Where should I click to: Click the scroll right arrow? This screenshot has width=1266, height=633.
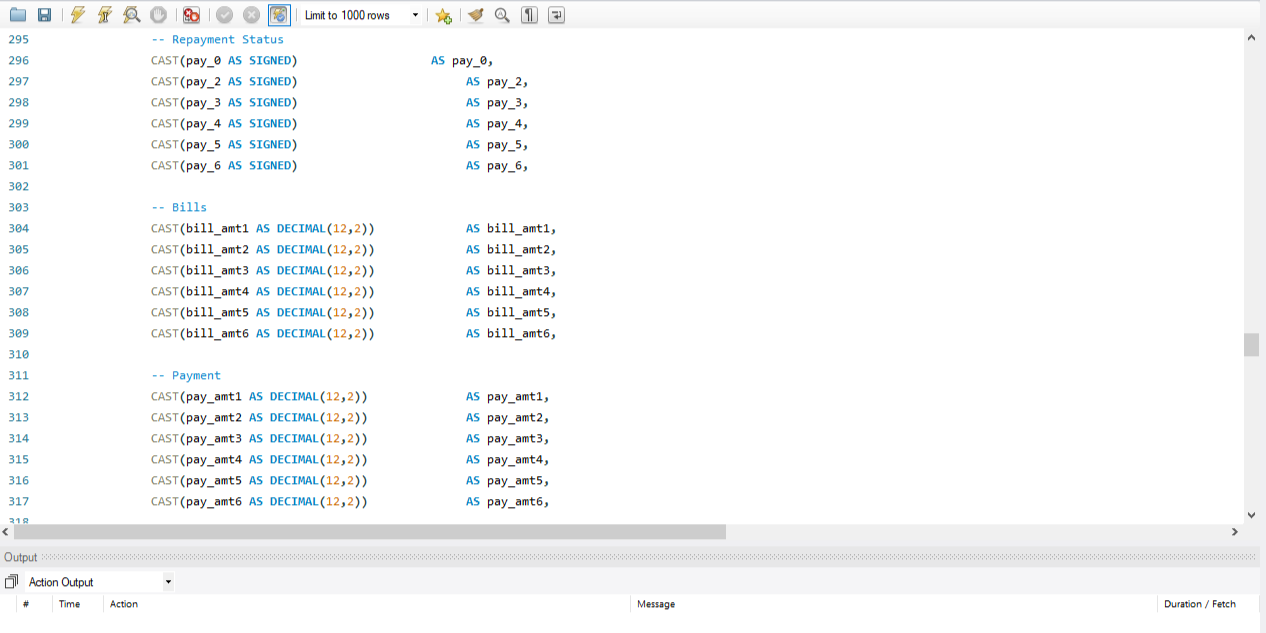[1235, 532]
